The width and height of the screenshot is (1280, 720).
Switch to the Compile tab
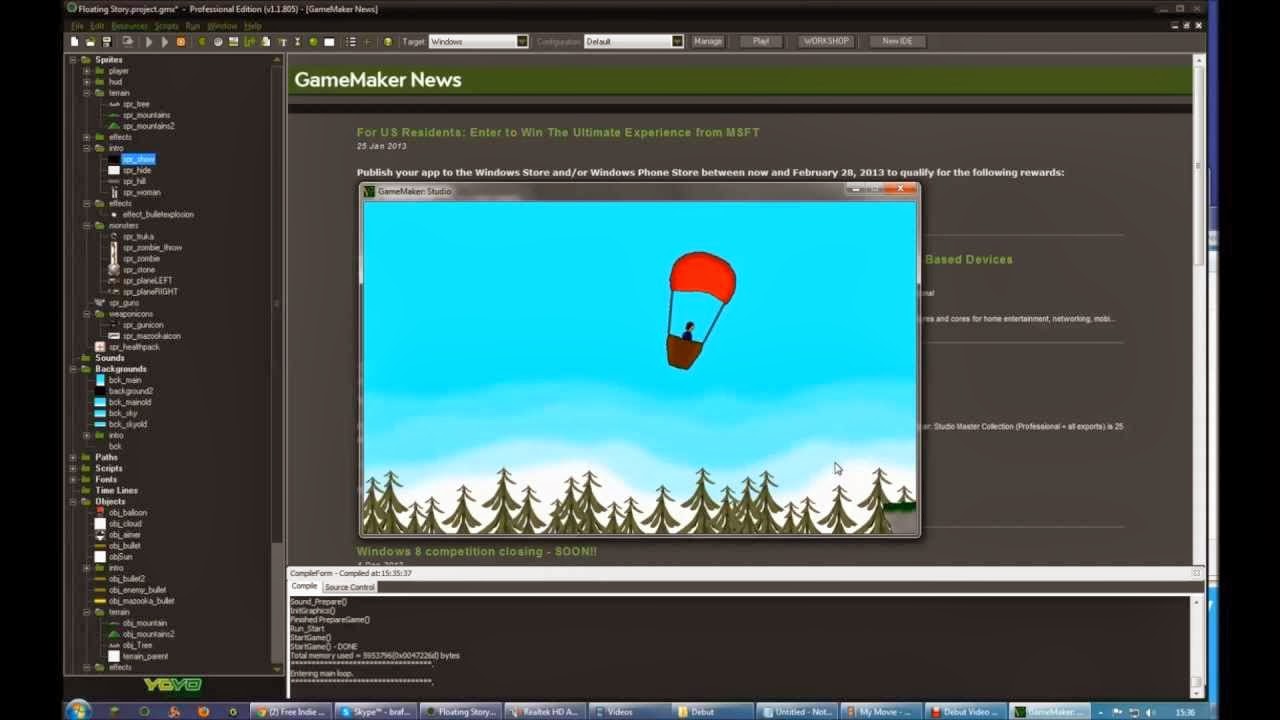[x=304, y=586]
